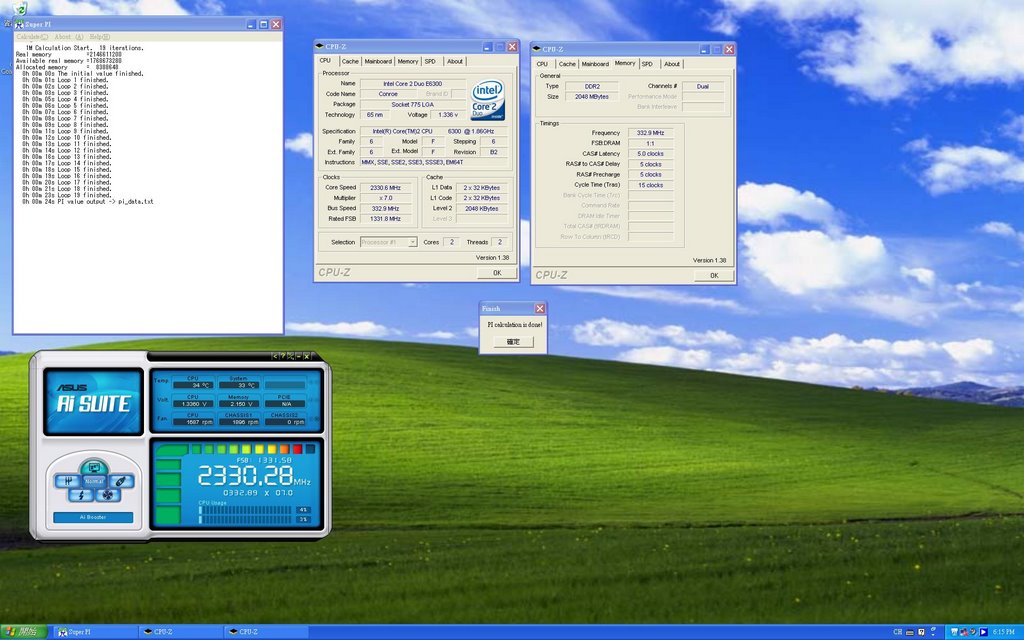The height and width of the screenshot is (640, 1024).
Task: Click the CPU-Z taskbar button beside Super PI
Action: 180,632
